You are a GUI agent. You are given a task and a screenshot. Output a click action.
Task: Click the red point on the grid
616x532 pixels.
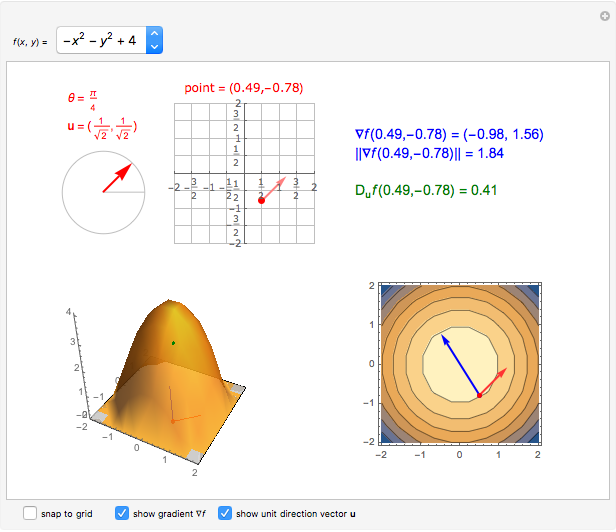(x=261, y=201)
